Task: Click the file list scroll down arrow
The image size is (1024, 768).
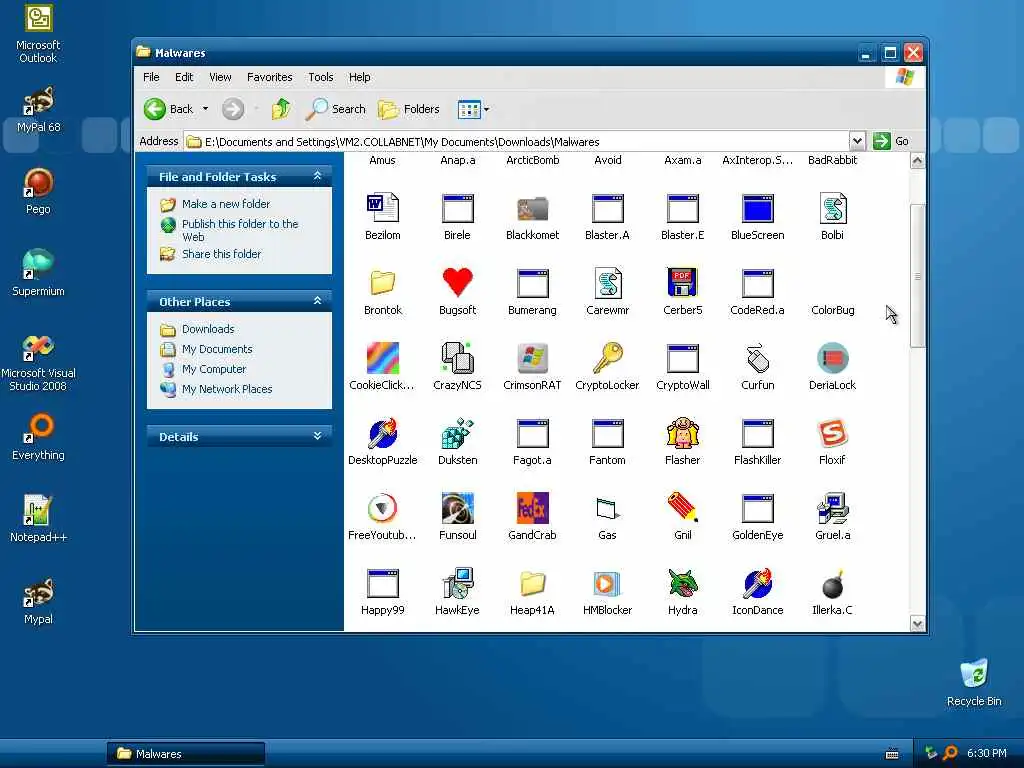Action: [x=918, y=624]
